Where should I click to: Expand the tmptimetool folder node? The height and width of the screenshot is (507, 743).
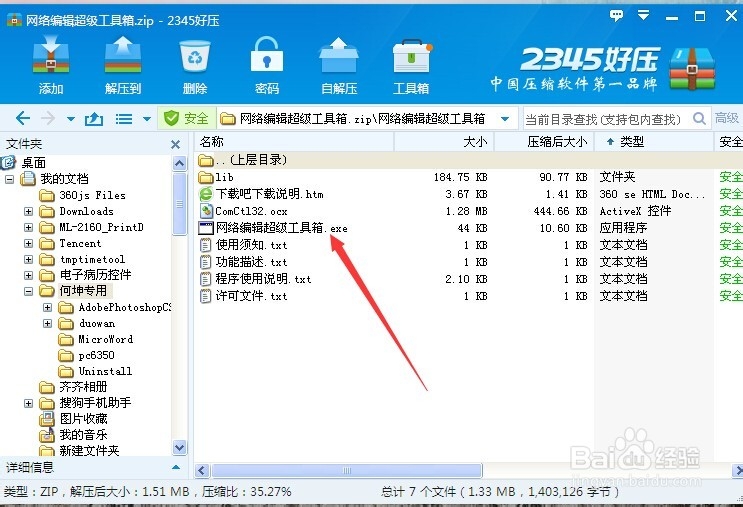pos(28,260)
